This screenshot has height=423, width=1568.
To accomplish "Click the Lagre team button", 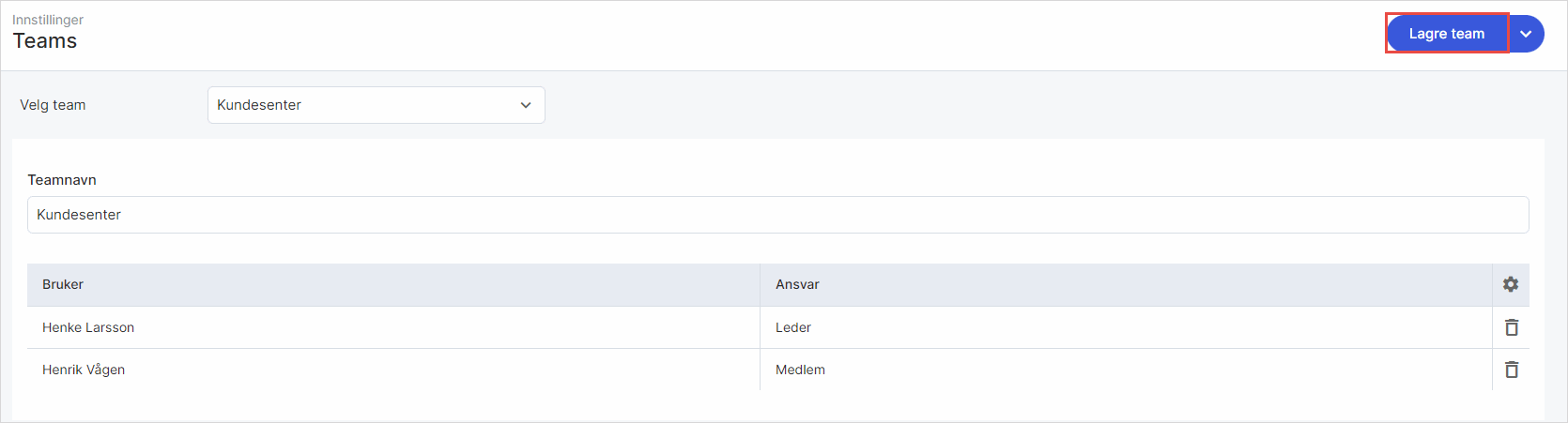I will tap(1446, 34).
